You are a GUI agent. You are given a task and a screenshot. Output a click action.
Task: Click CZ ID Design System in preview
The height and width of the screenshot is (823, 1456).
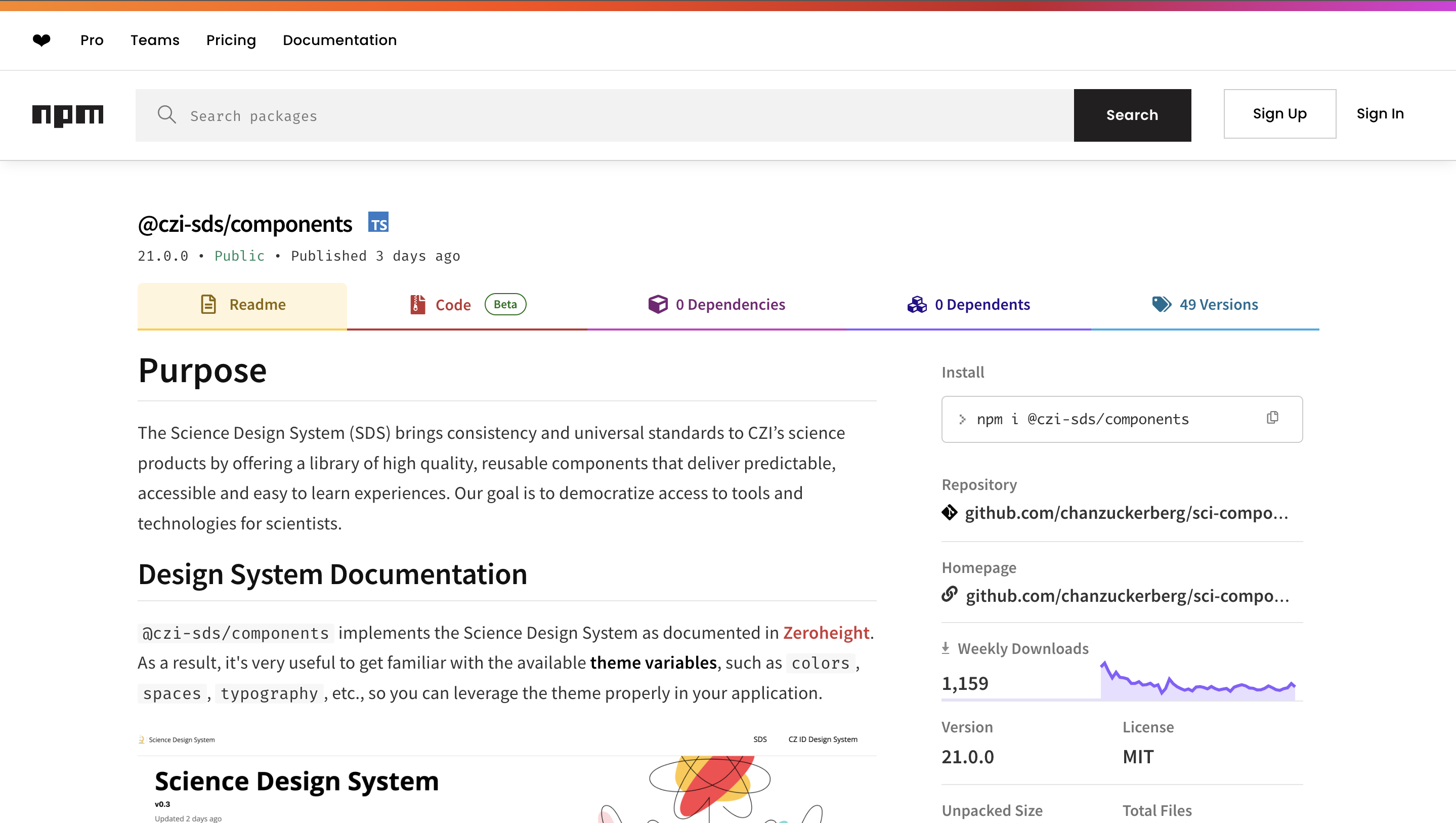(x=823, y=739)
